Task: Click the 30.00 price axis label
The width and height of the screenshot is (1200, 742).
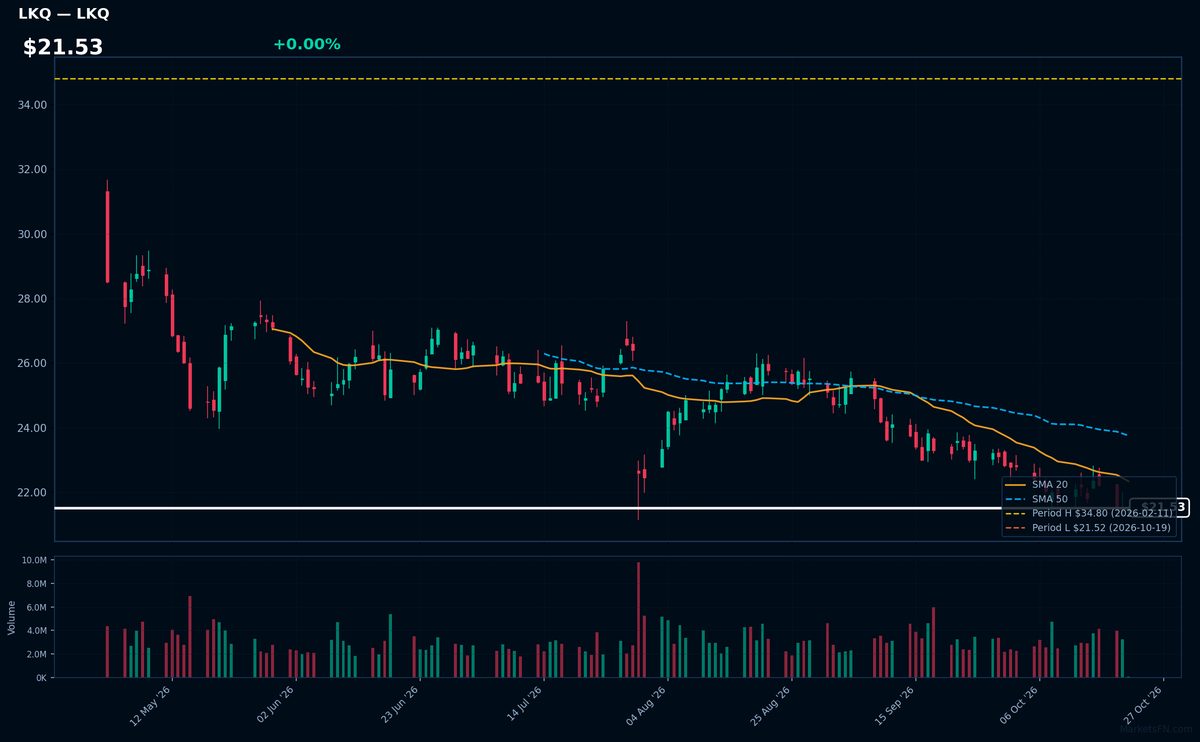Action: 32,234
